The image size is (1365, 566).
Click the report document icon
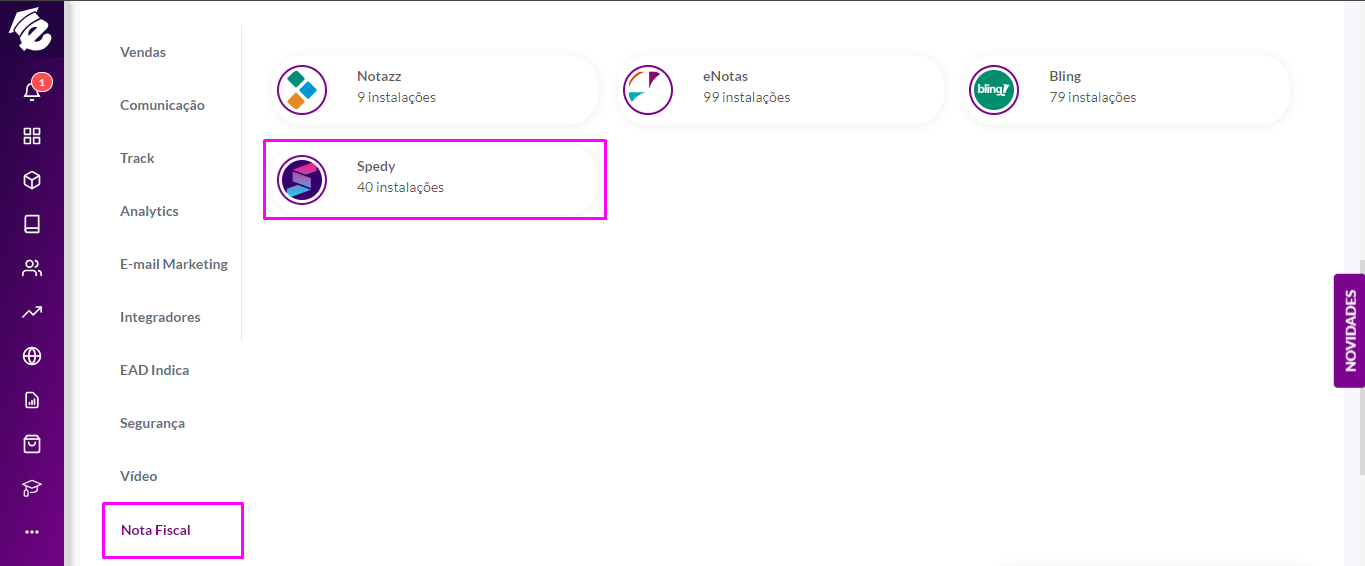[32, 400]
